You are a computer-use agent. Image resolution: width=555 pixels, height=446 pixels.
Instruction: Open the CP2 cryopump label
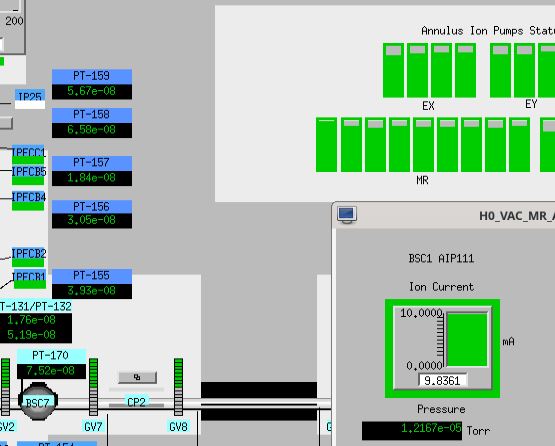[136, 402]
